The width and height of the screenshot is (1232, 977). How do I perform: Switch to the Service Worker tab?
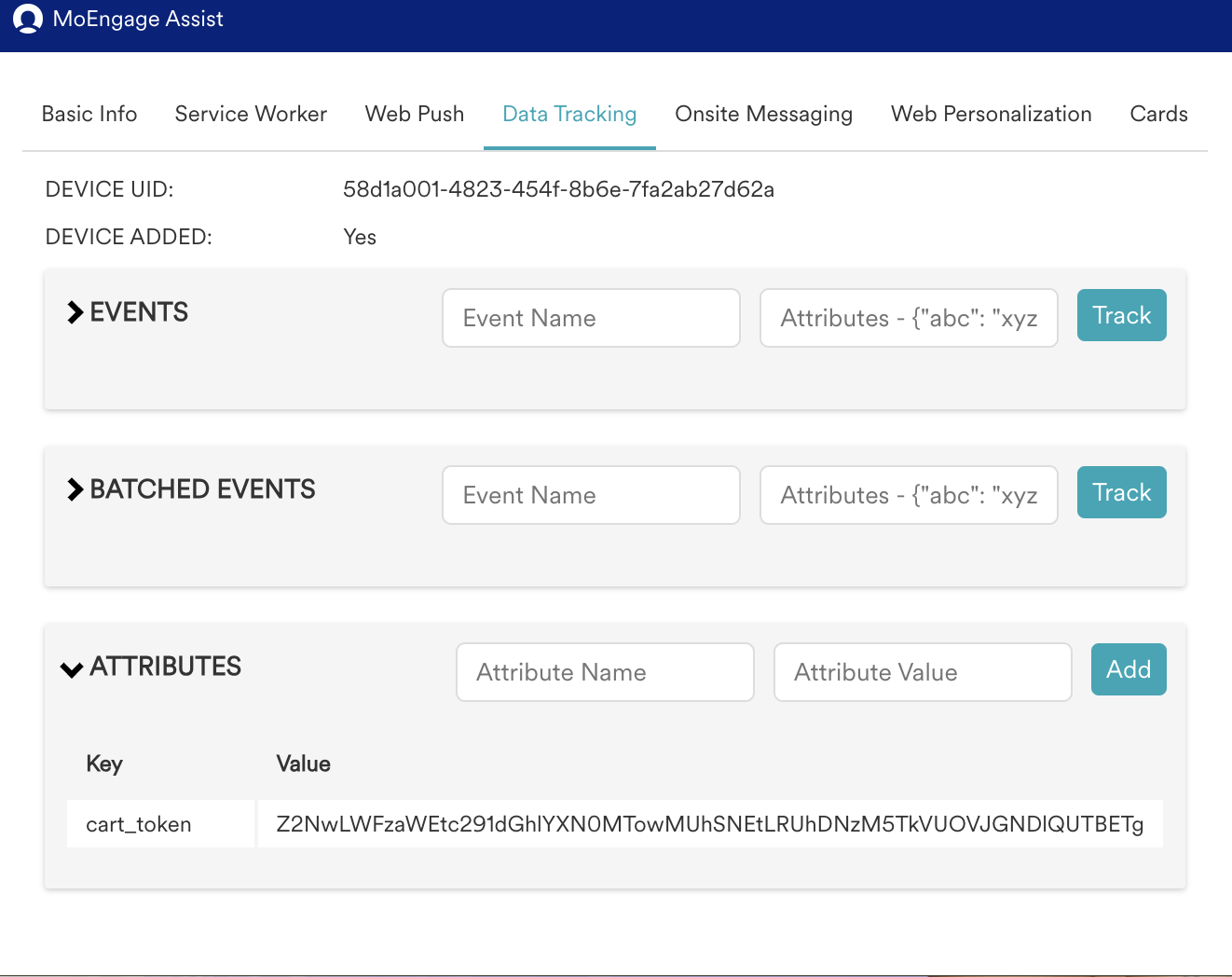[251, 114]
